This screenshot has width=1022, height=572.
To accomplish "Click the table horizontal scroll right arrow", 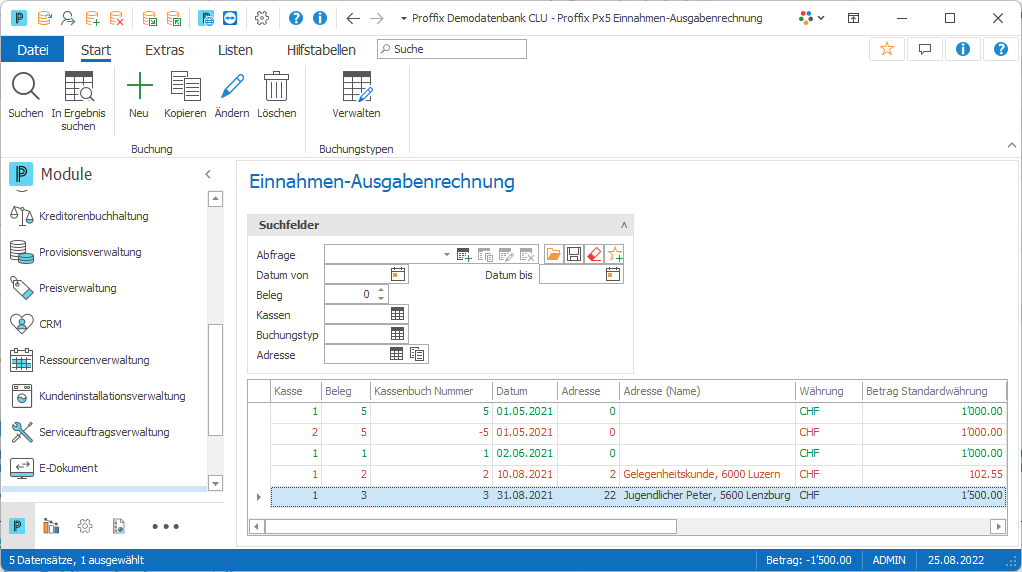I will [998, 526].
